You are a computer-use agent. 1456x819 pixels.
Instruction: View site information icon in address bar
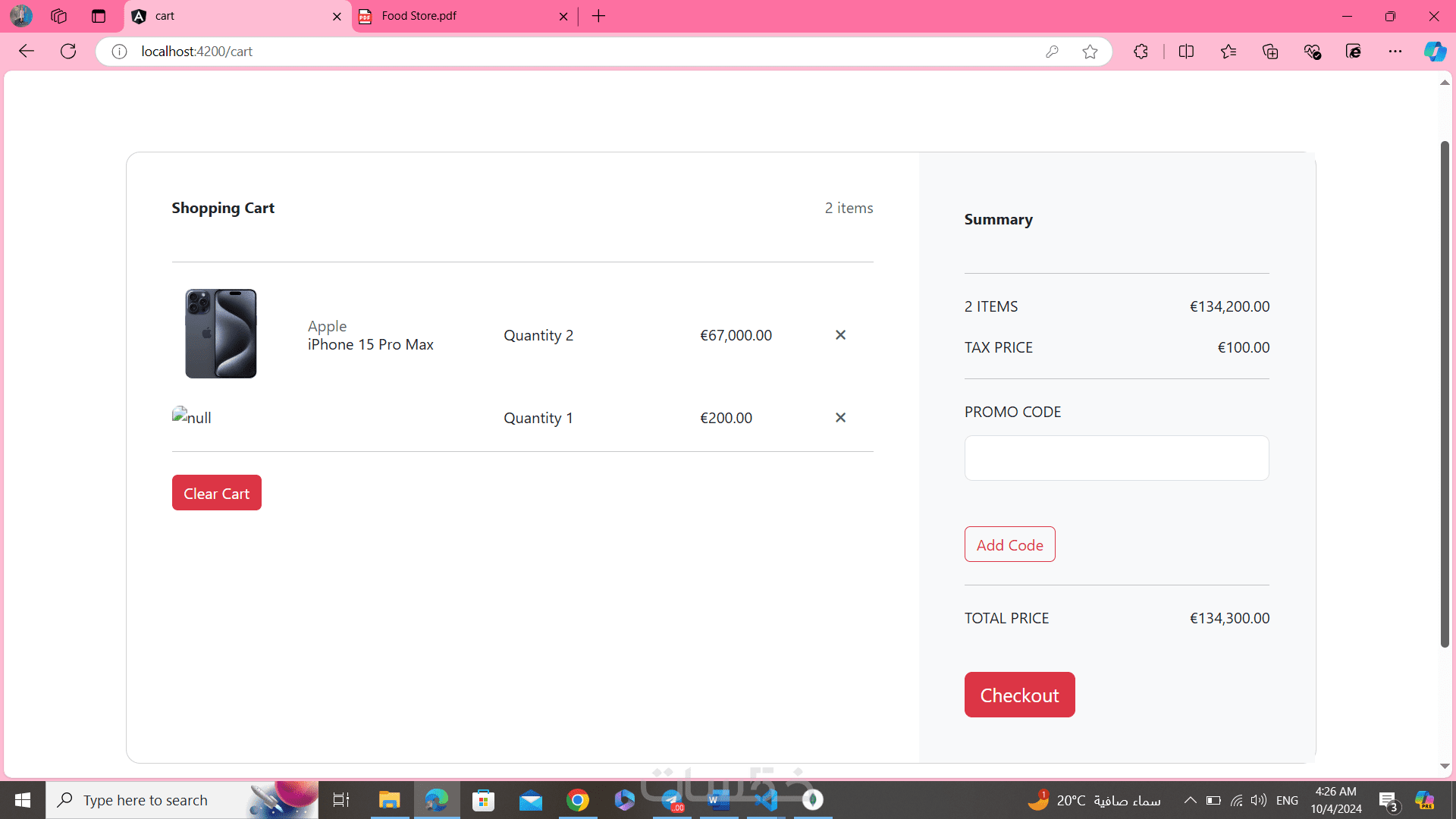point(119,52)
